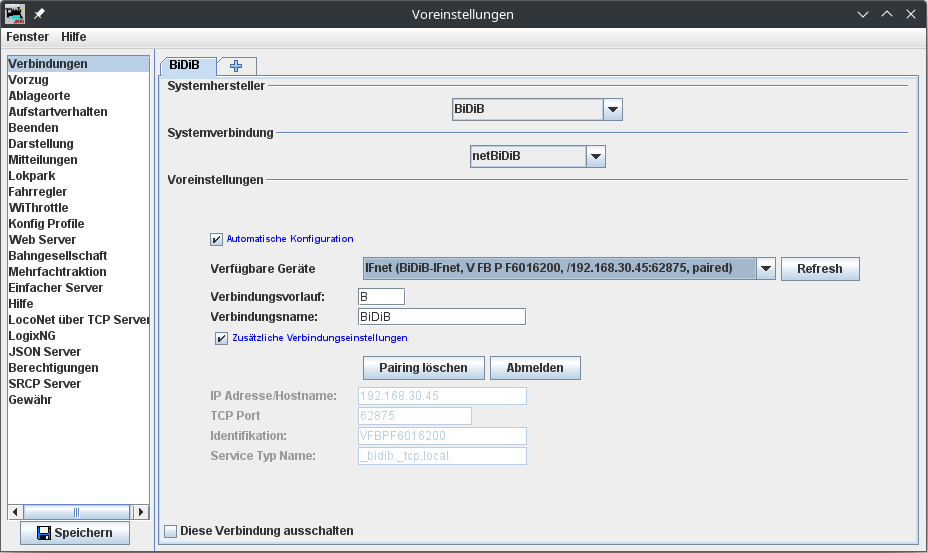928x553 pixels.
Task: Select Mitteilungen in the sidebar list
Action: coord(78,160)
